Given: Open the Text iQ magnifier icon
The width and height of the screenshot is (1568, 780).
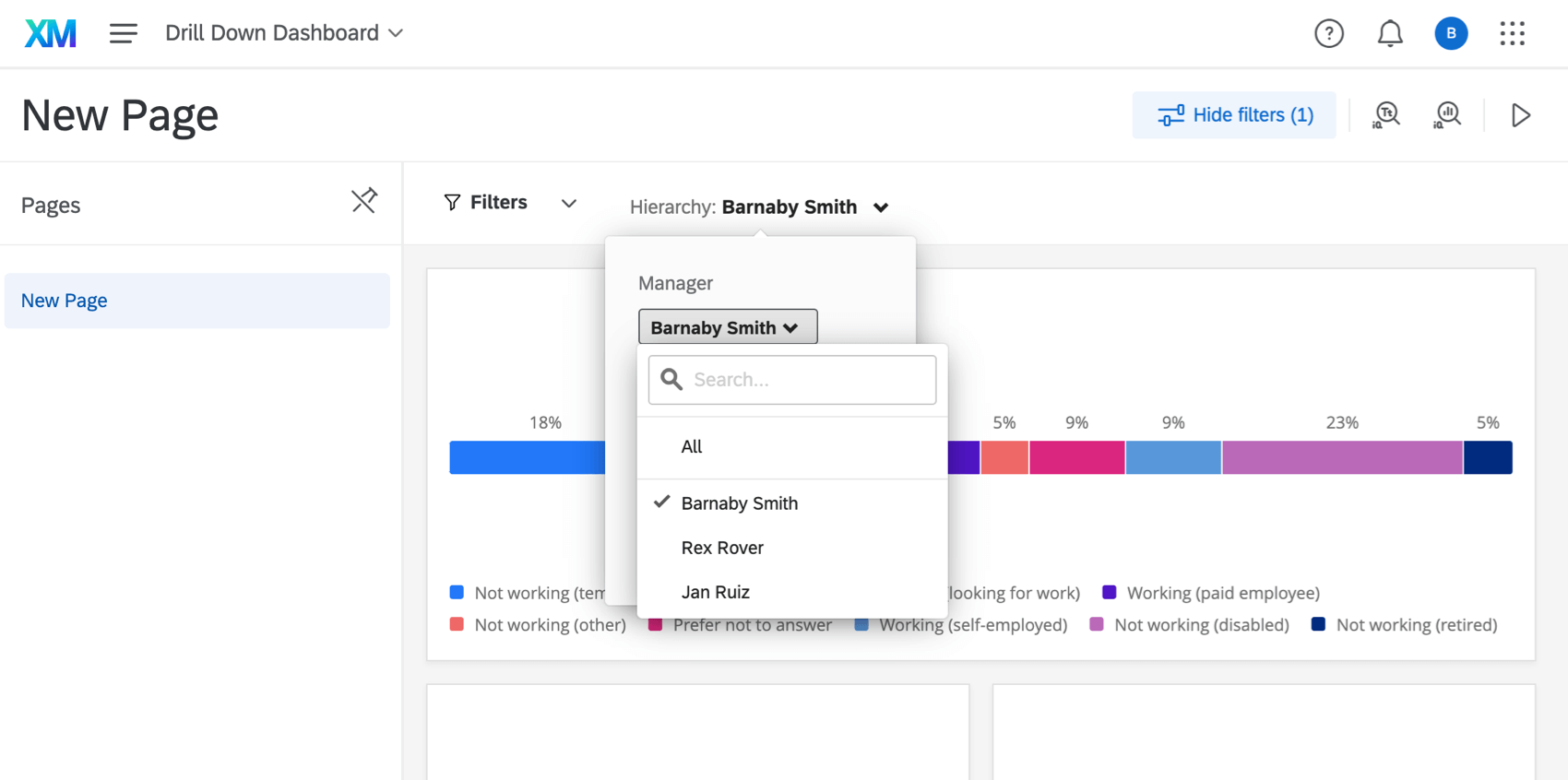Looking at the screenshot, I should [x=1385, y=114].
